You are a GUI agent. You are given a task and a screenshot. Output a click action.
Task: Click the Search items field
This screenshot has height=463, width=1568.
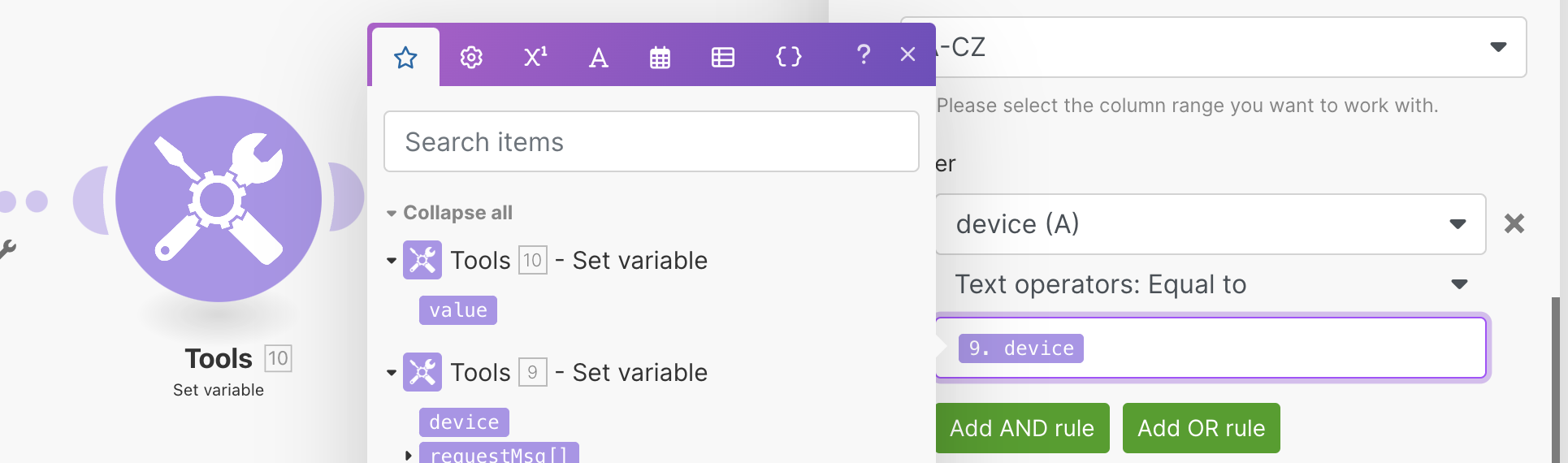click(651, 142)
